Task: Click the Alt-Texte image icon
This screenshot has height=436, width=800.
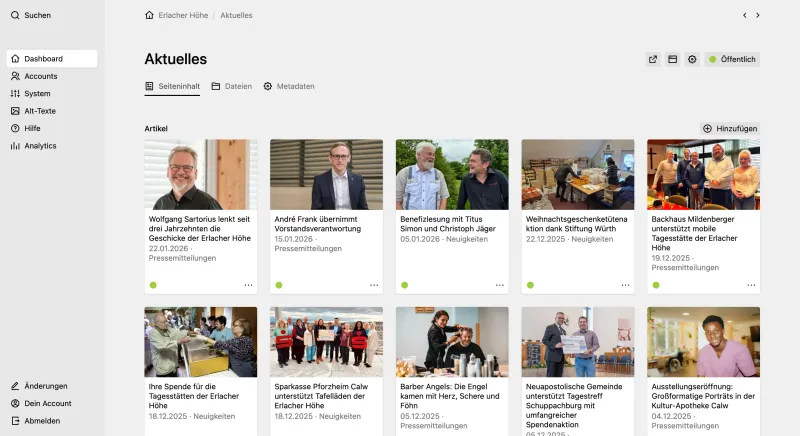Action: pos(15,111)
